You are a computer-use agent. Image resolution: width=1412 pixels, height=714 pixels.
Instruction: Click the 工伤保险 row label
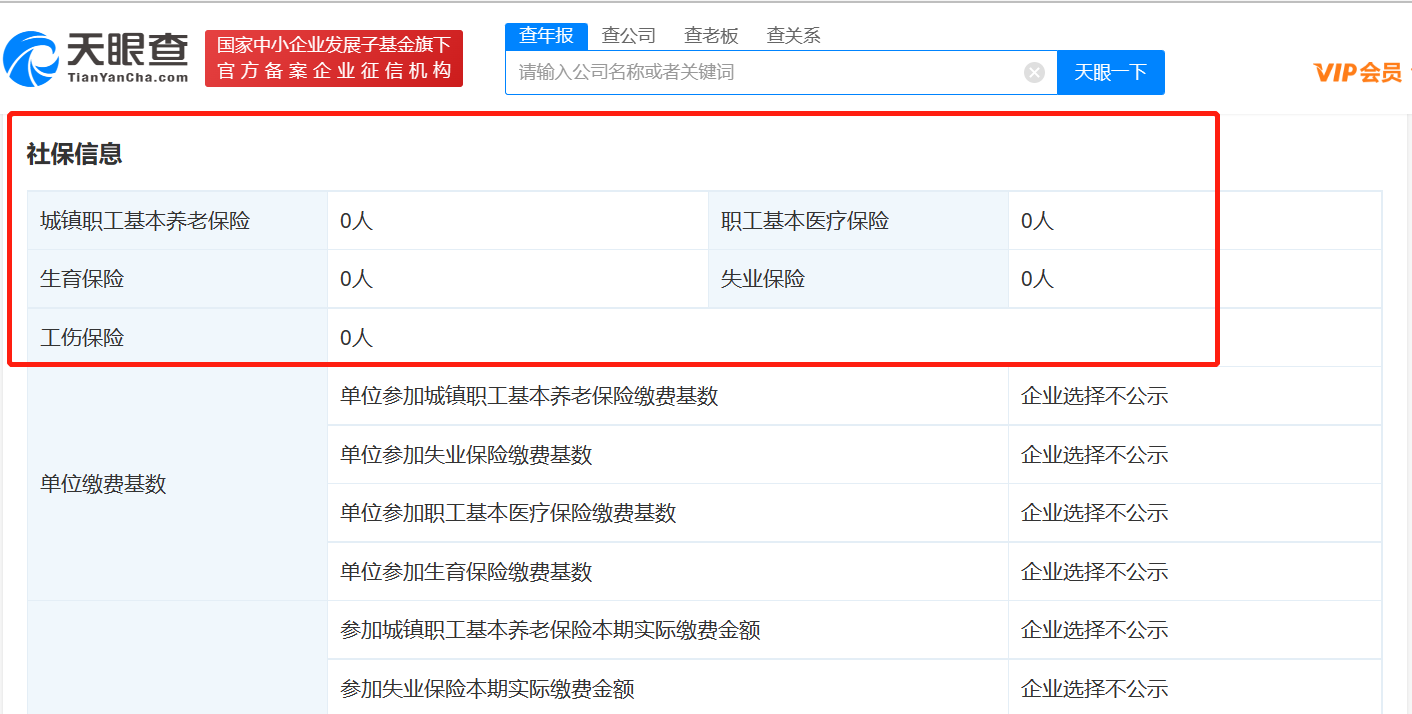click(x=82, y=338)
